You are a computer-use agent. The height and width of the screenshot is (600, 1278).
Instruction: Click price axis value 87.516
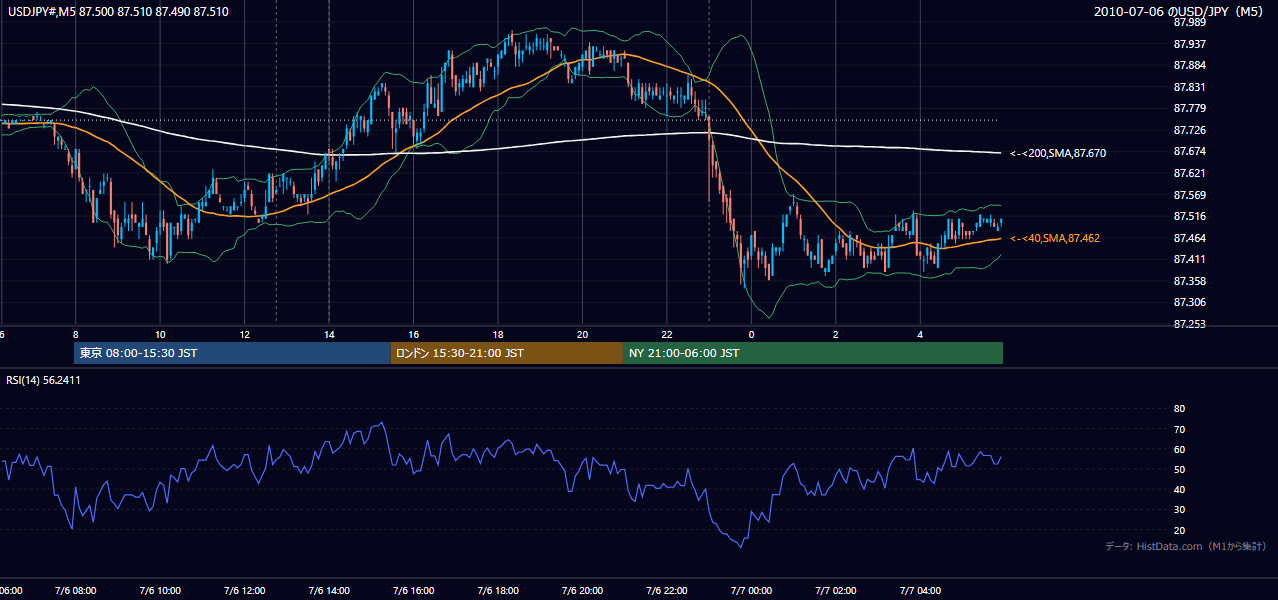1189,216
